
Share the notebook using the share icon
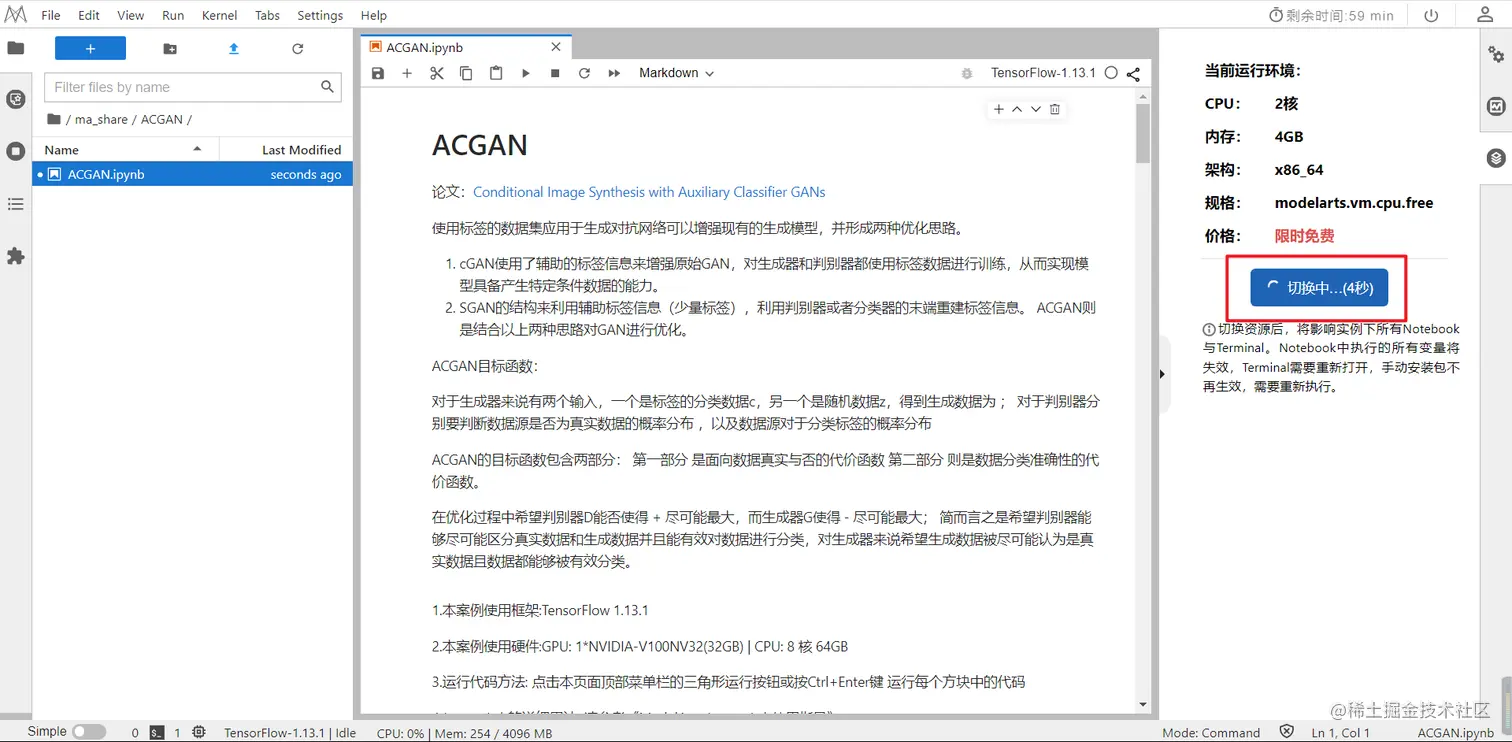[1133, 73]
